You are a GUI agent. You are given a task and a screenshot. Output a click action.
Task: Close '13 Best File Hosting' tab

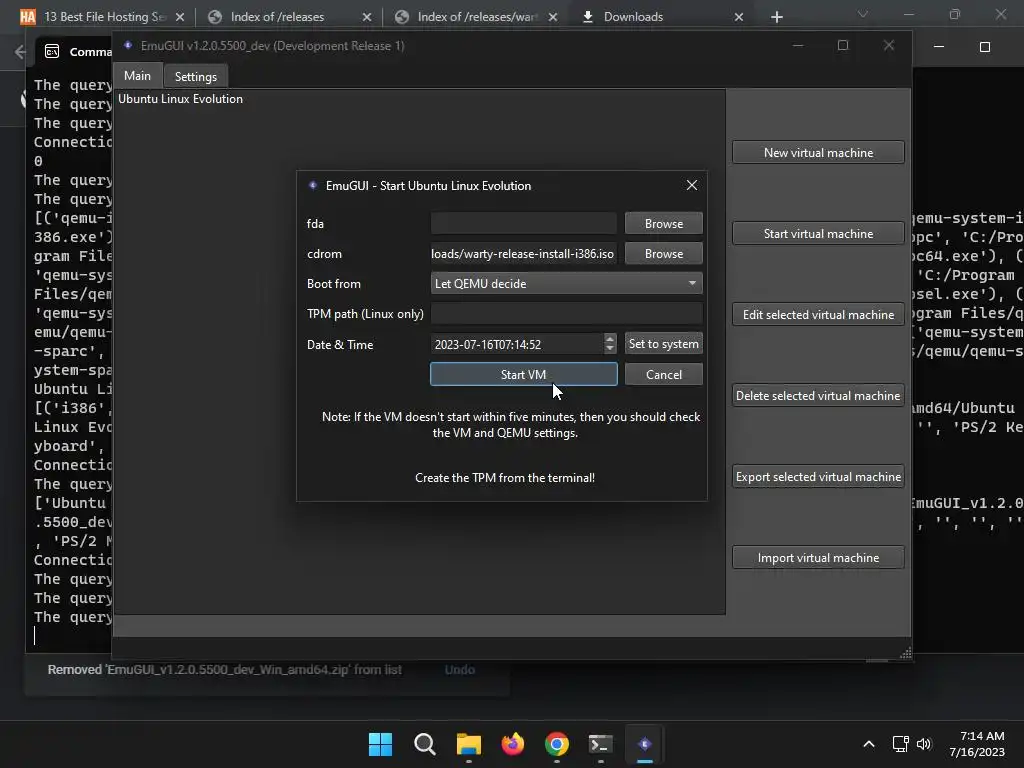[180, 17]
